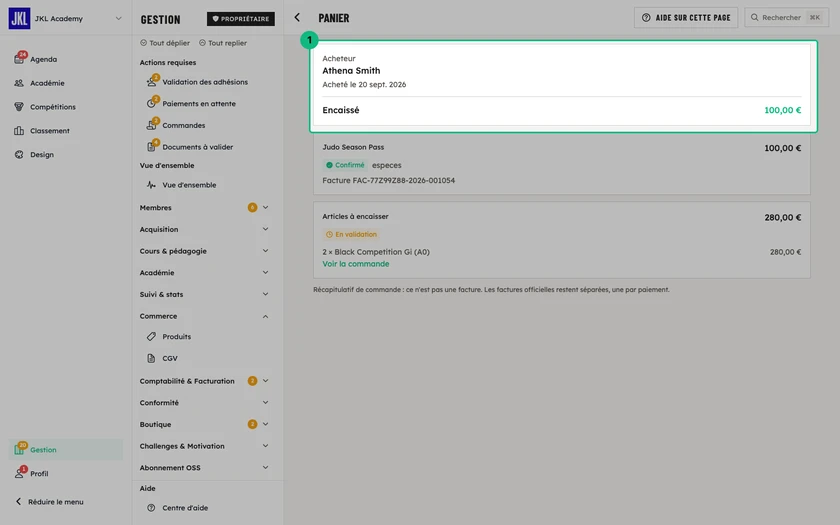Image resolution: width=840 pixels, height=525 pixels.
Task: Click Réduire le menu label
Action: pos(56,502)
